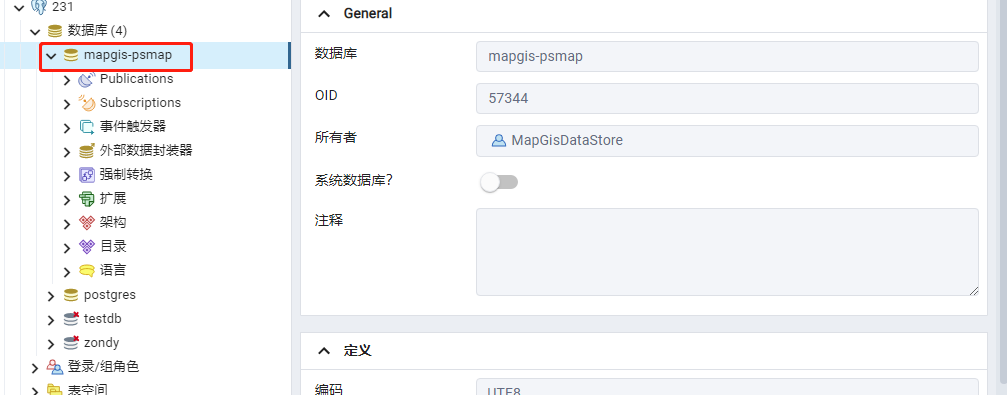Click the 事件触发器 event trigger icon
This screenshot has width=1007, height=395.
pyautogui.click(x=87, y=127)
